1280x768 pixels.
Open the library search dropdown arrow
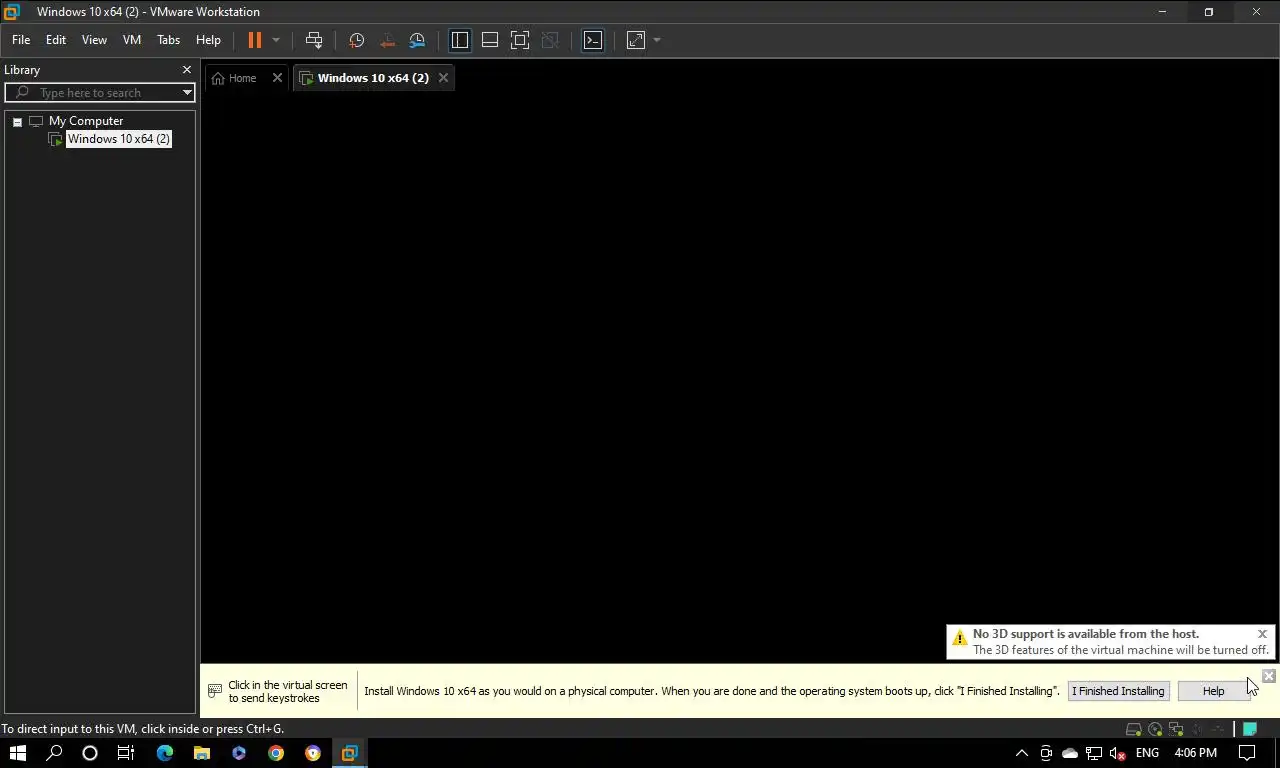coord(187,93)
